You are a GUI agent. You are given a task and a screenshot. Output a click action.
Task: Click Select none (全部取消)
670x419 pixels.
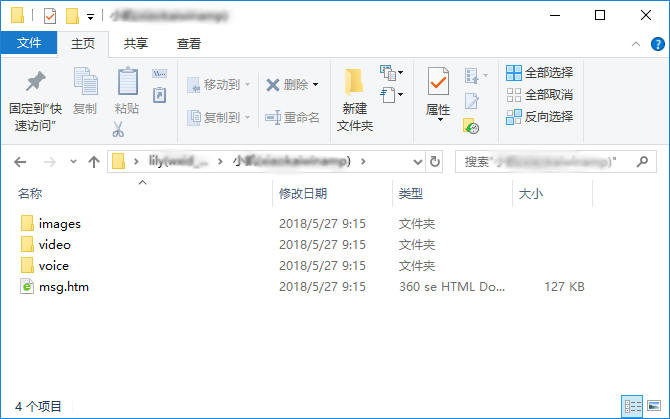point(540,94)
